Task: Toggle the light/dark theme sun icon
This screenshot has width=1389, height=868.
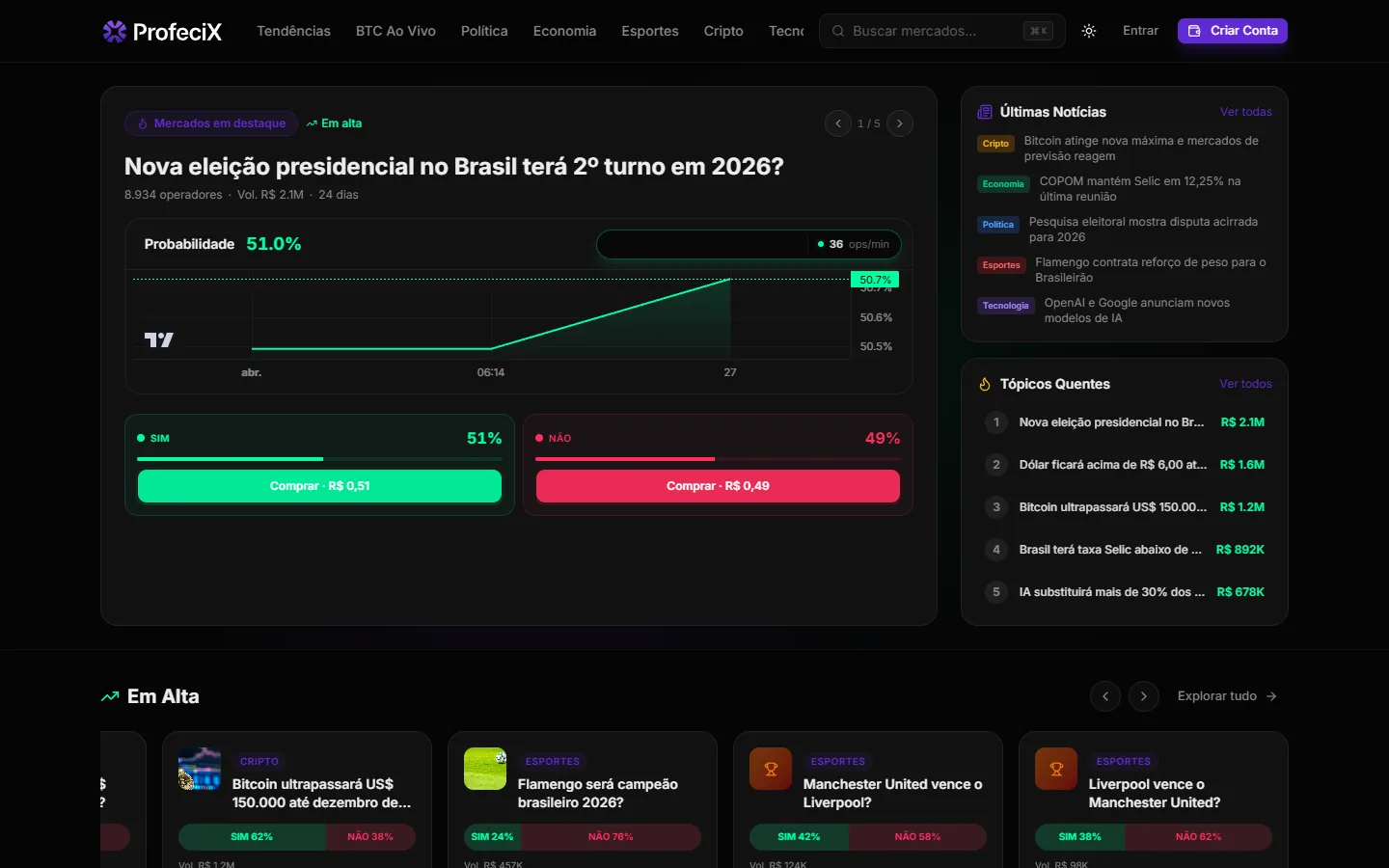Action: 1089,31
